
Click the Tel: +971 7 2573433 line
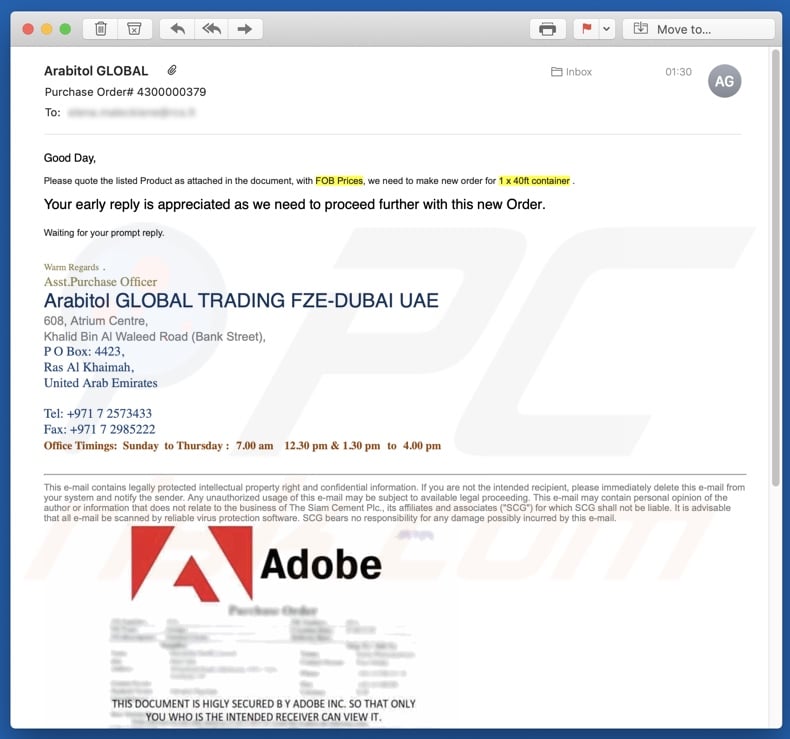98,413
